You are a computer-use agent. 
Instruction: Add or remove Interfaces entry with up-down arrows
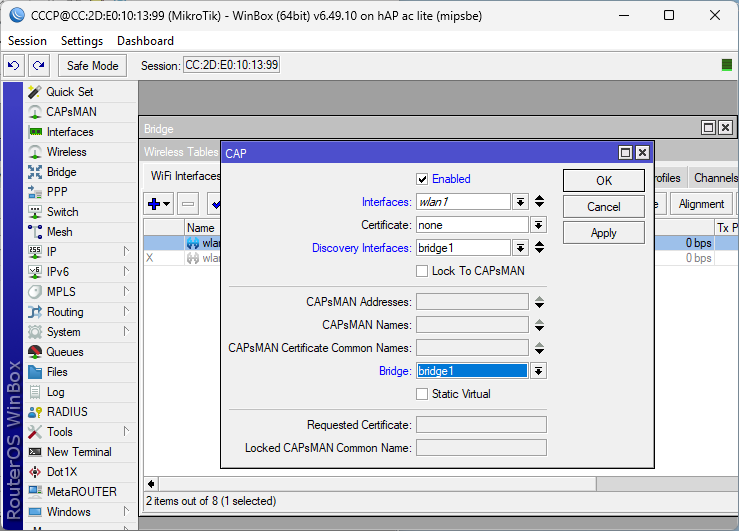click(x=540, y=202)
